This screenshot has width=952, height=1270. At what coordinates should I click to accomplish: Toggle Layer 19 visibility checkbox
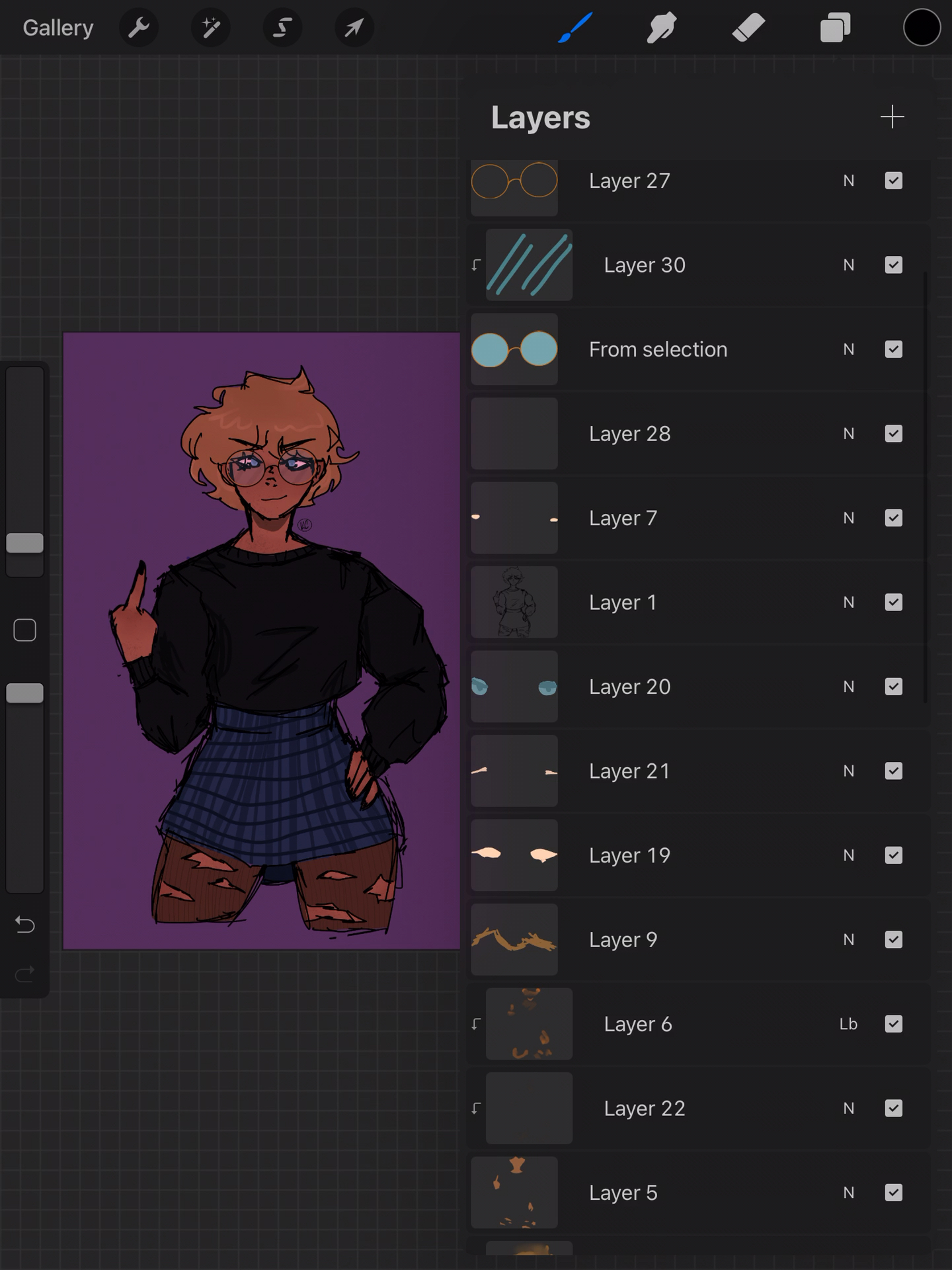tap(893, 855)
